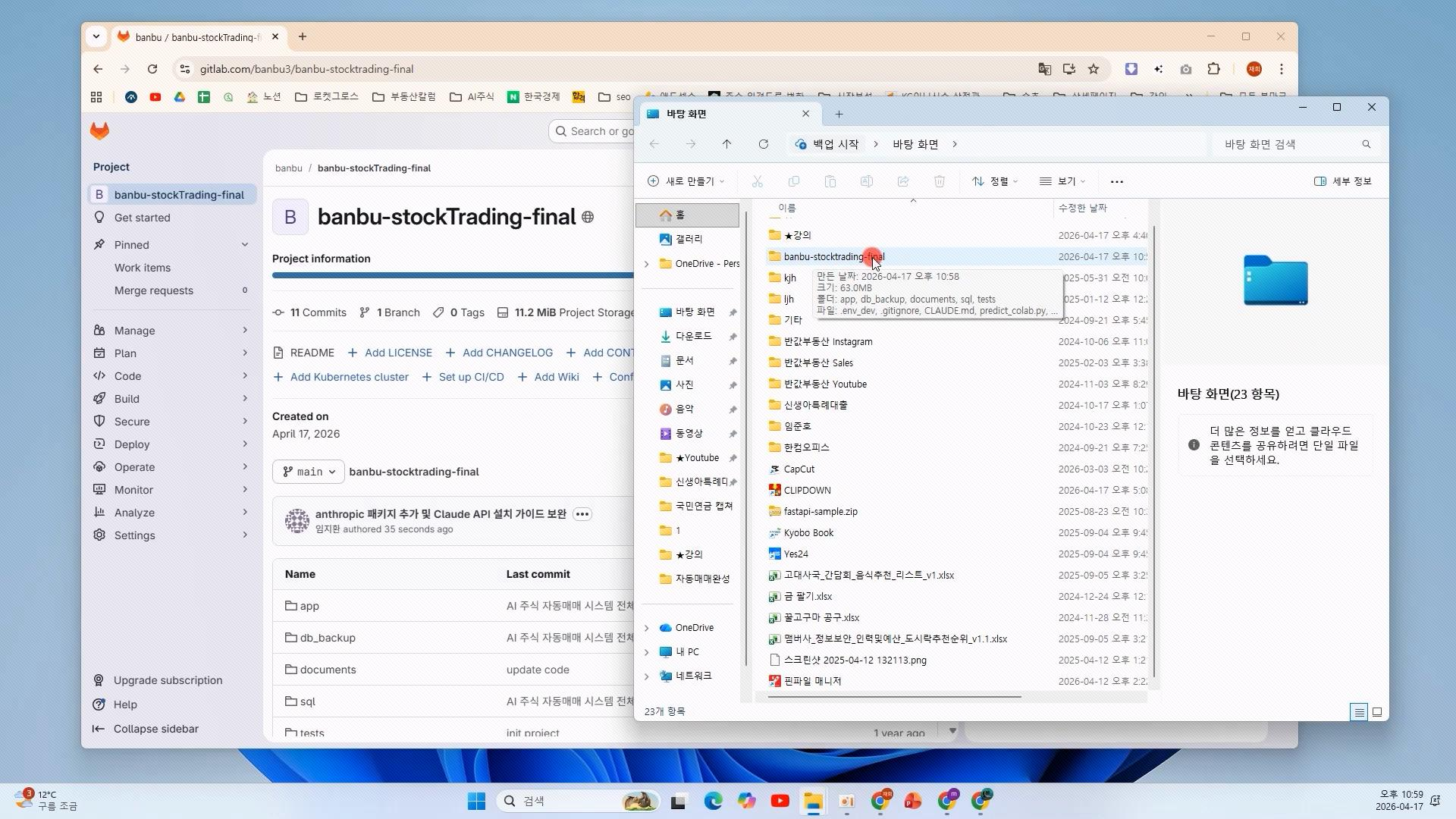The width and height of the screenshot is (1456, 819).
Task: Open the main branch dropdown
Action: (309, 472)
